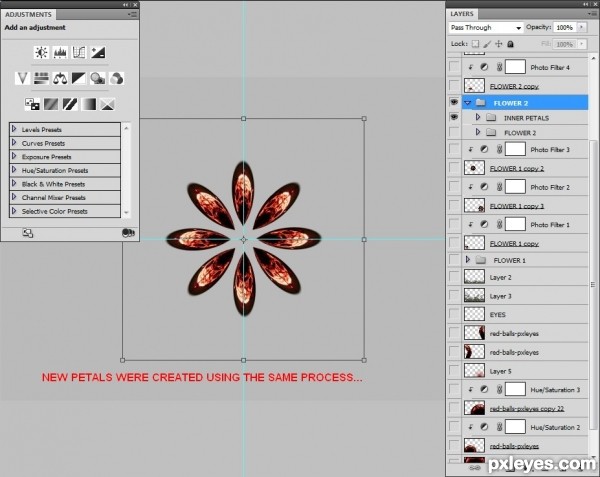Image resolution: width=600 pixels, height=477 pixels.
Task: Expand the FLOWER 1 group
Action: 468,260
